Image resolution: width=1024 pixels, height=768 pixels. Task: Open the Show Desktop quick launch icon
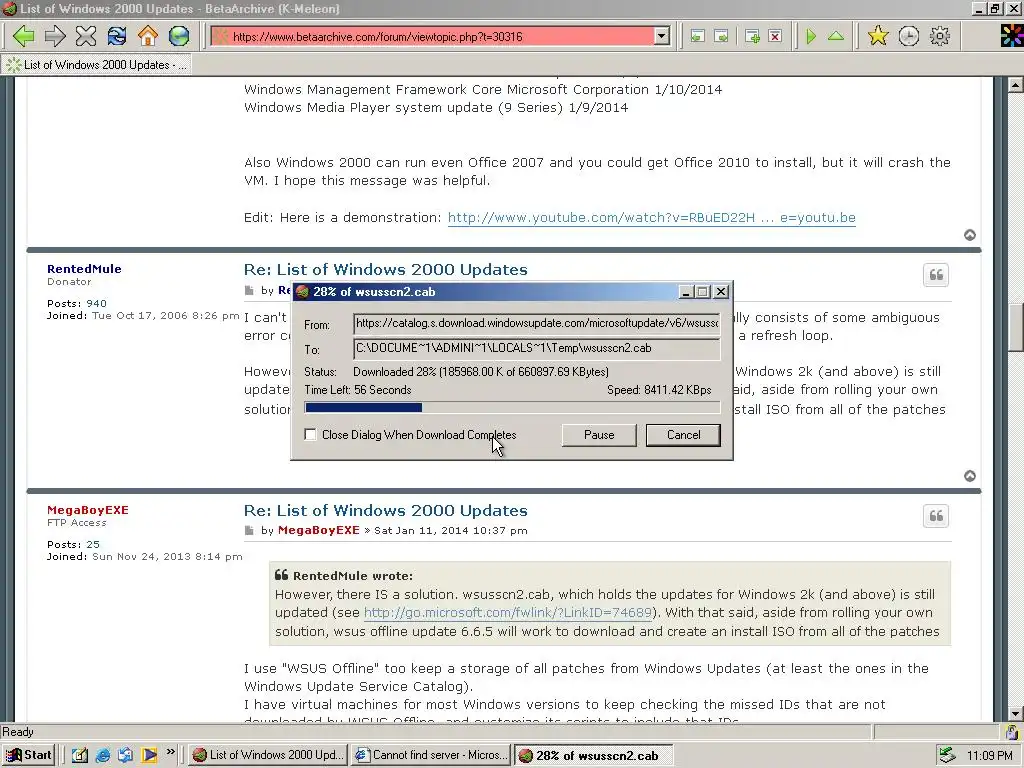pos(80,755)
